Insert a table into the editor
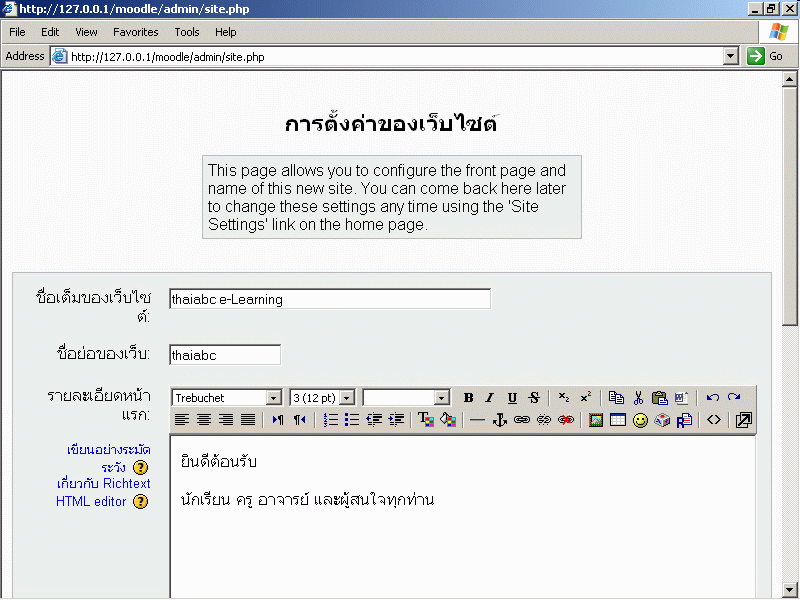 618,420
